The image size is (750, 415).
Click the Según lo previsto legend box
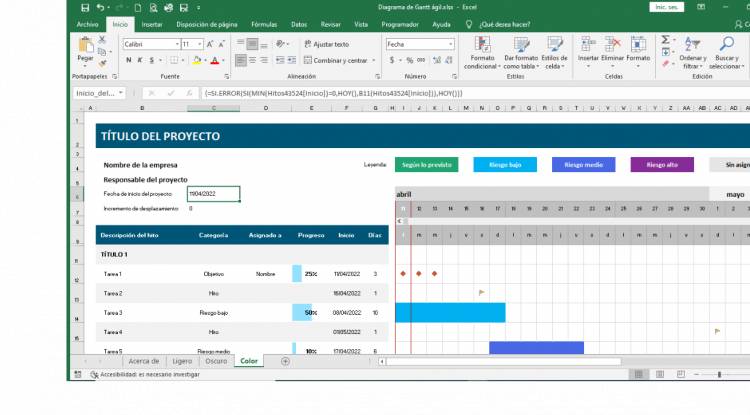coord(427,164)
